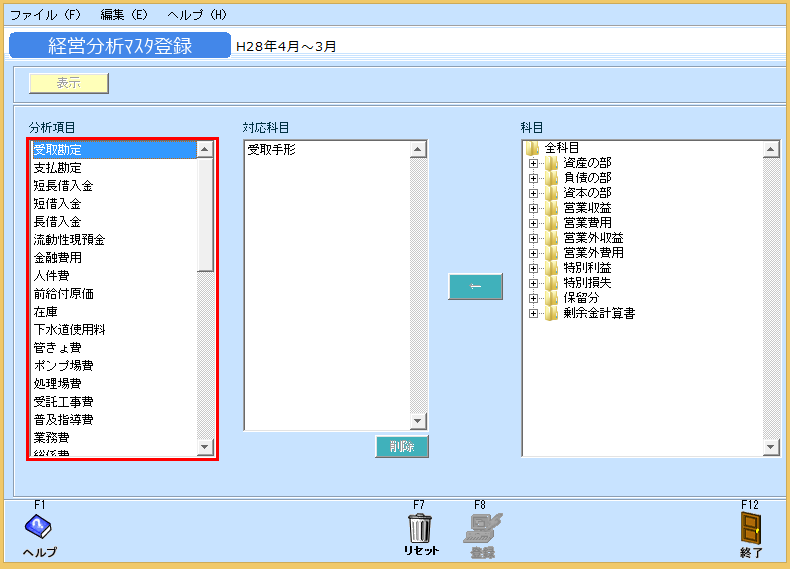Select 普及指導費 in the 分析項目 list
This screenshot has width=790, height=569.
click(x=114, y=420)
